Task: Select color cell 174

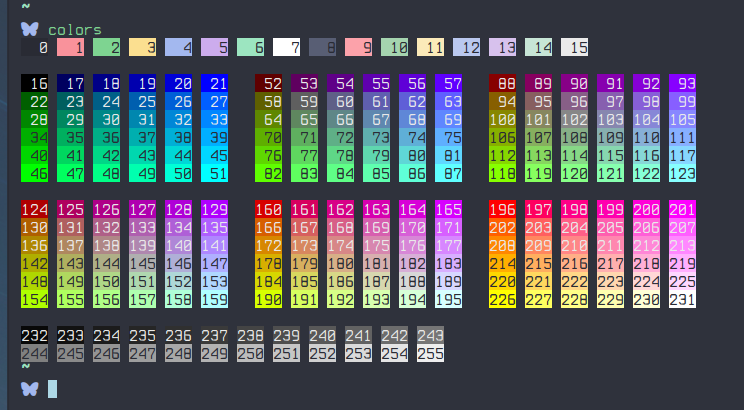Action: (341, 245)
